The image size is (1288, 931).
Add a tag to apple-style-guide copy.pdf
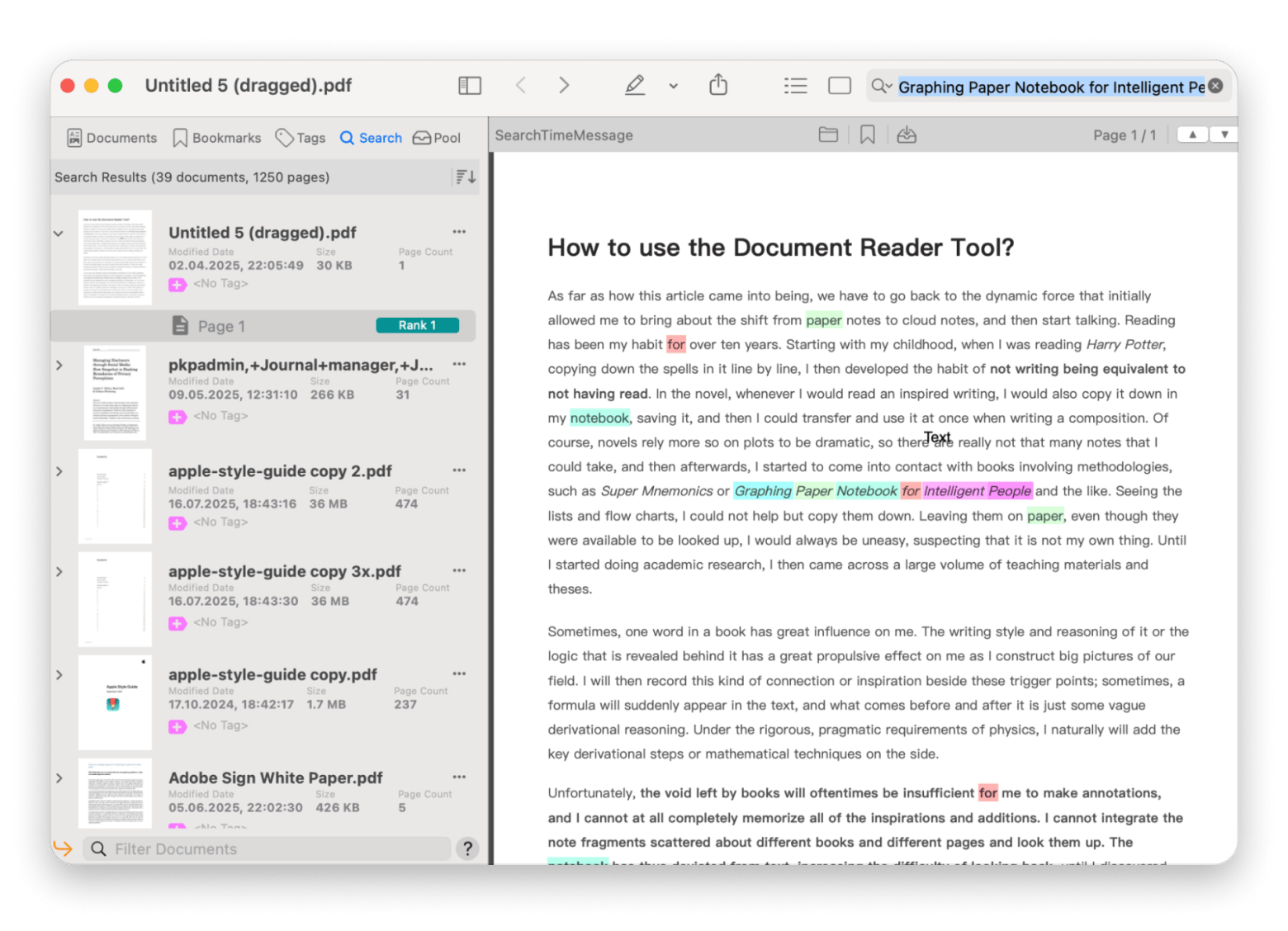pyautogui.click(x=178, y=726)
